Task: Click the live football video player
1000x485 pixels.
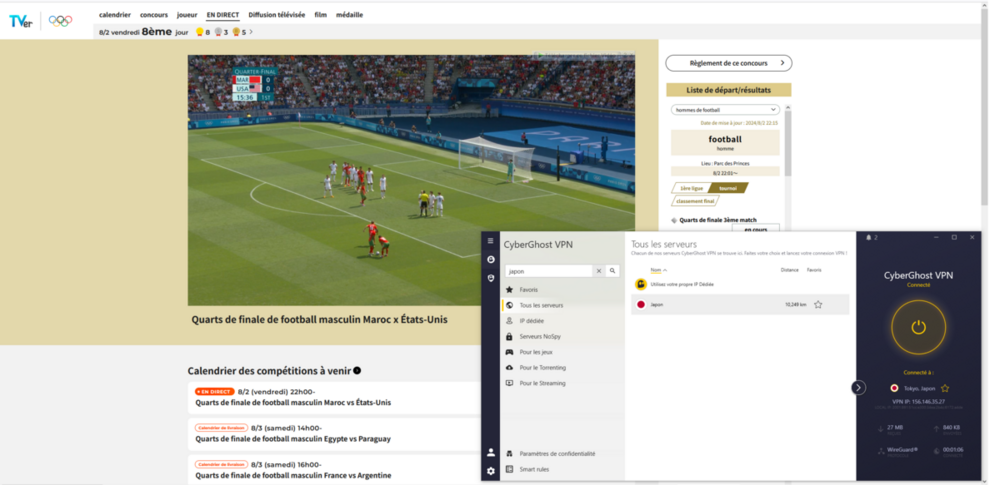Action: tap(411, 180)
